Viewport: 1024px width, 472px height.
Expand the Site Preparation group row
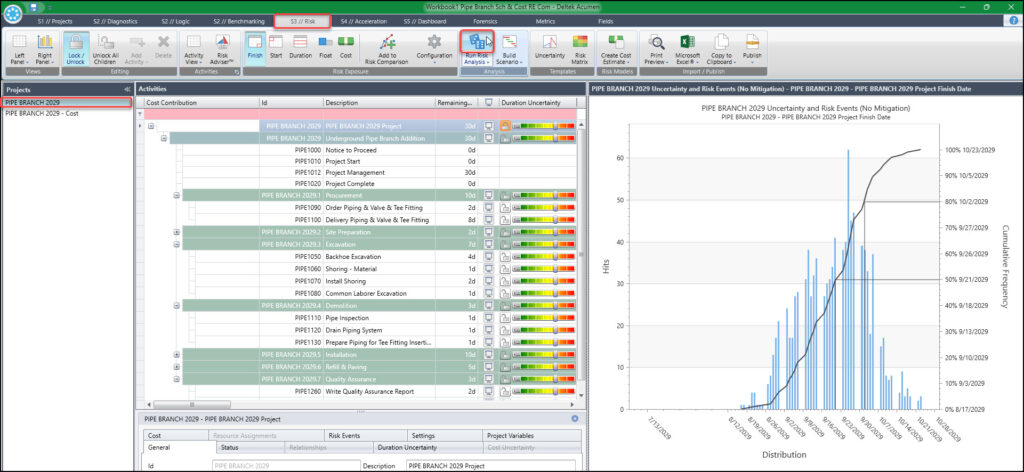pos(176,232)
